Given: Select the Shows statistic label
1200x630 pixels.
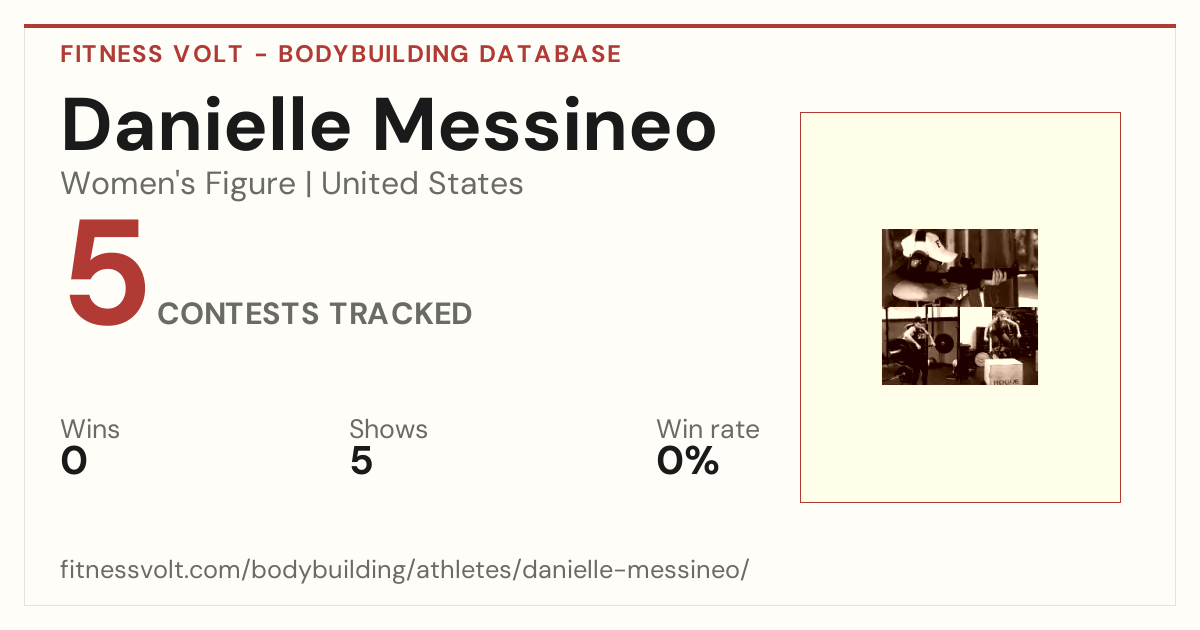Looking at the screenshot, I should (388, 429).
